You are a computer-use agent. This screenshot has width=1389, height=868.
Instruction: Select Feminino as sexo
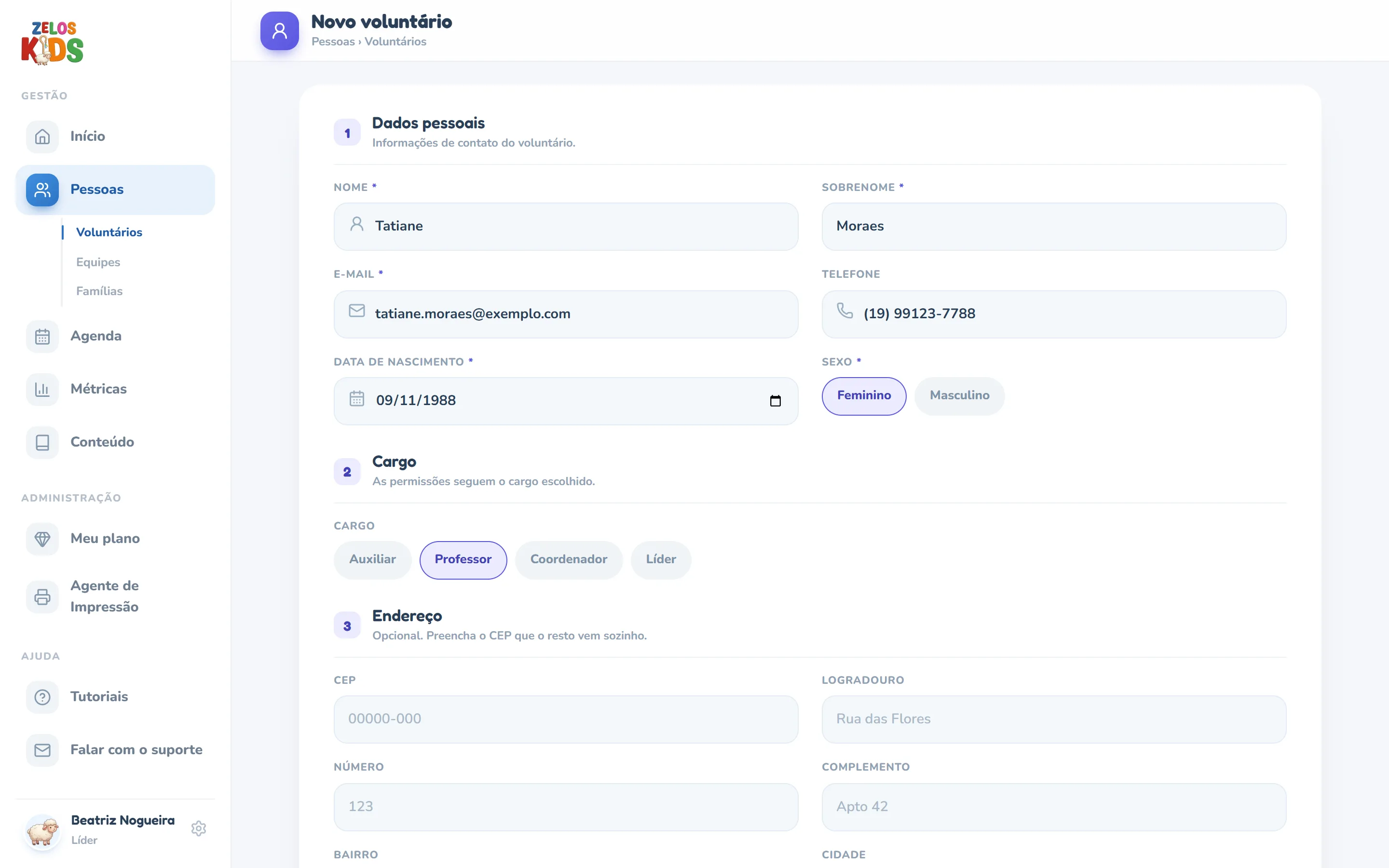(864, 395)
